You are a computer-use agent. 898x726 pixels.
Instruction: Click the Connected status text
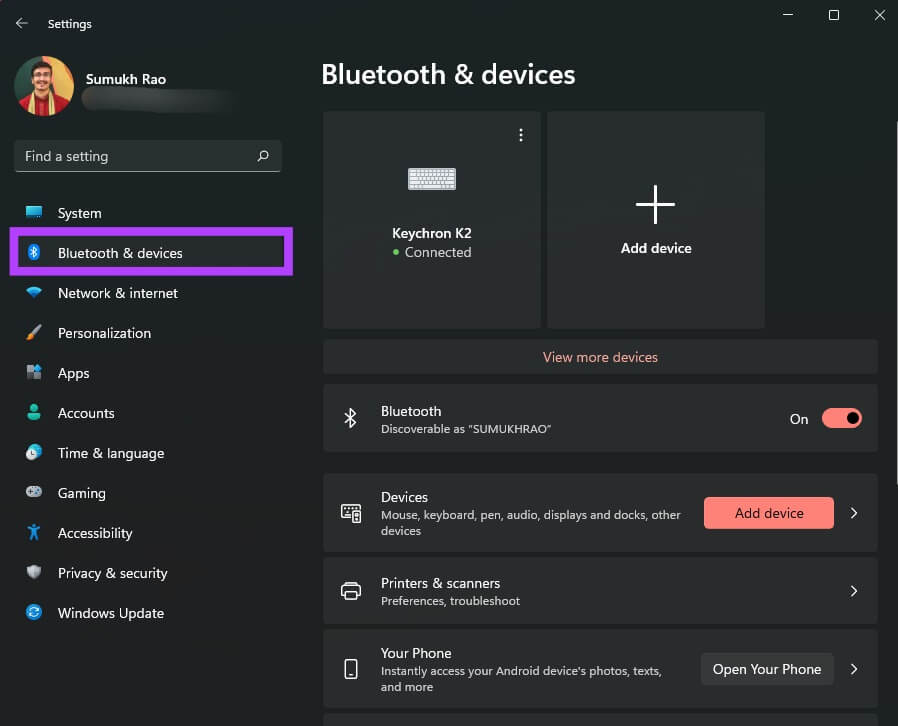pyautogui.click(x=438, y=252)
